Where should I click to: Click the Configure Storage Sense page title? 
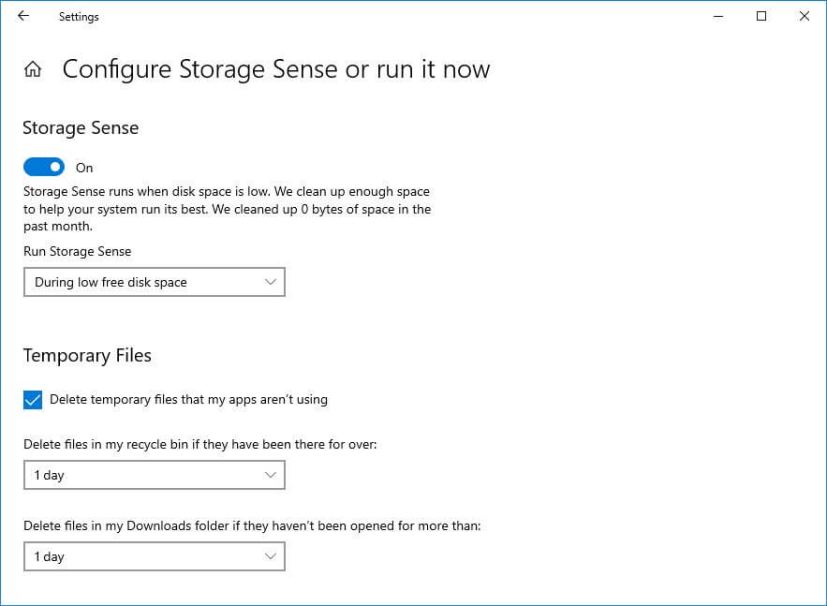(x=277, y=69)
